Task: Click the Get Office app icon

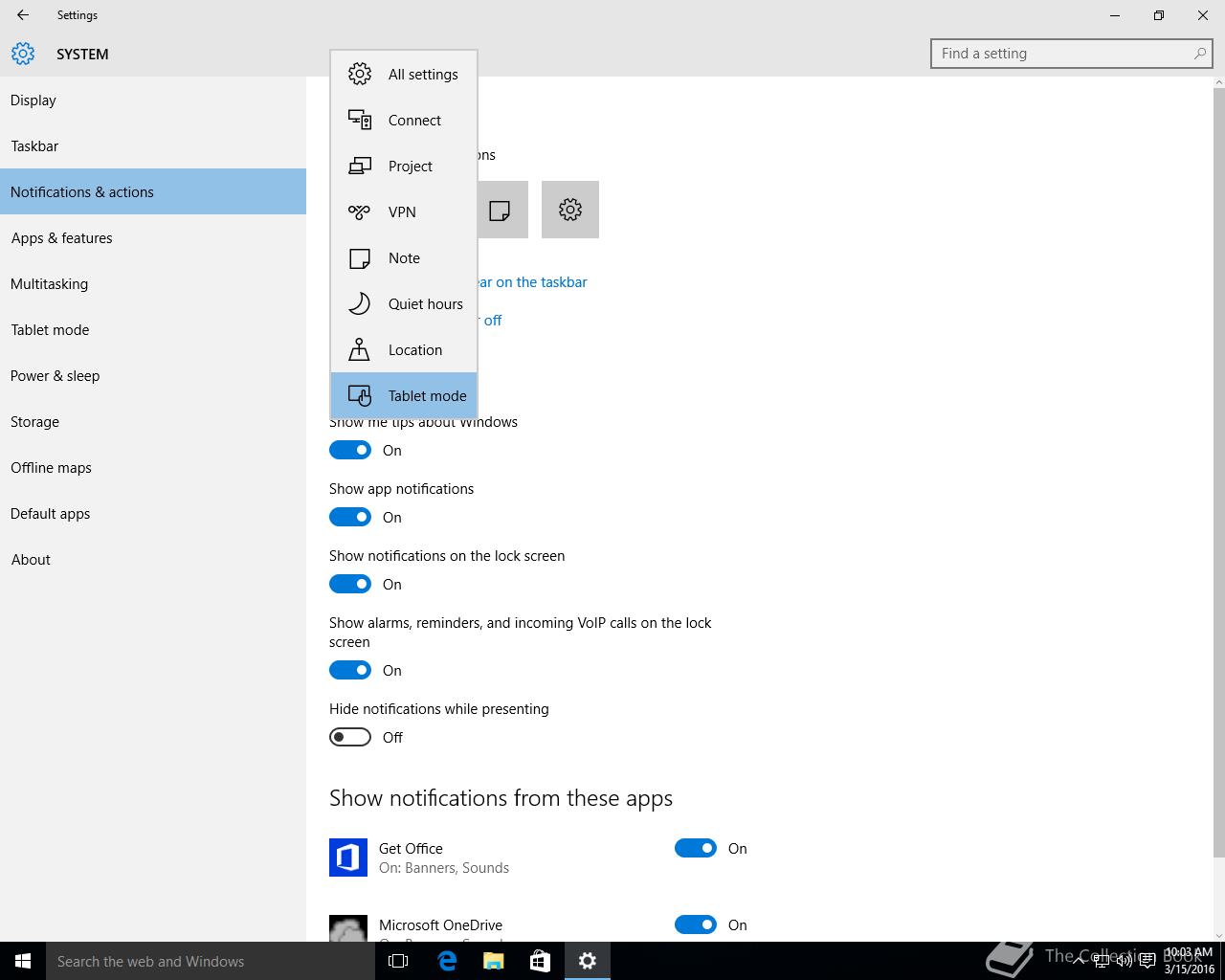Action: (x=348, y=857)
